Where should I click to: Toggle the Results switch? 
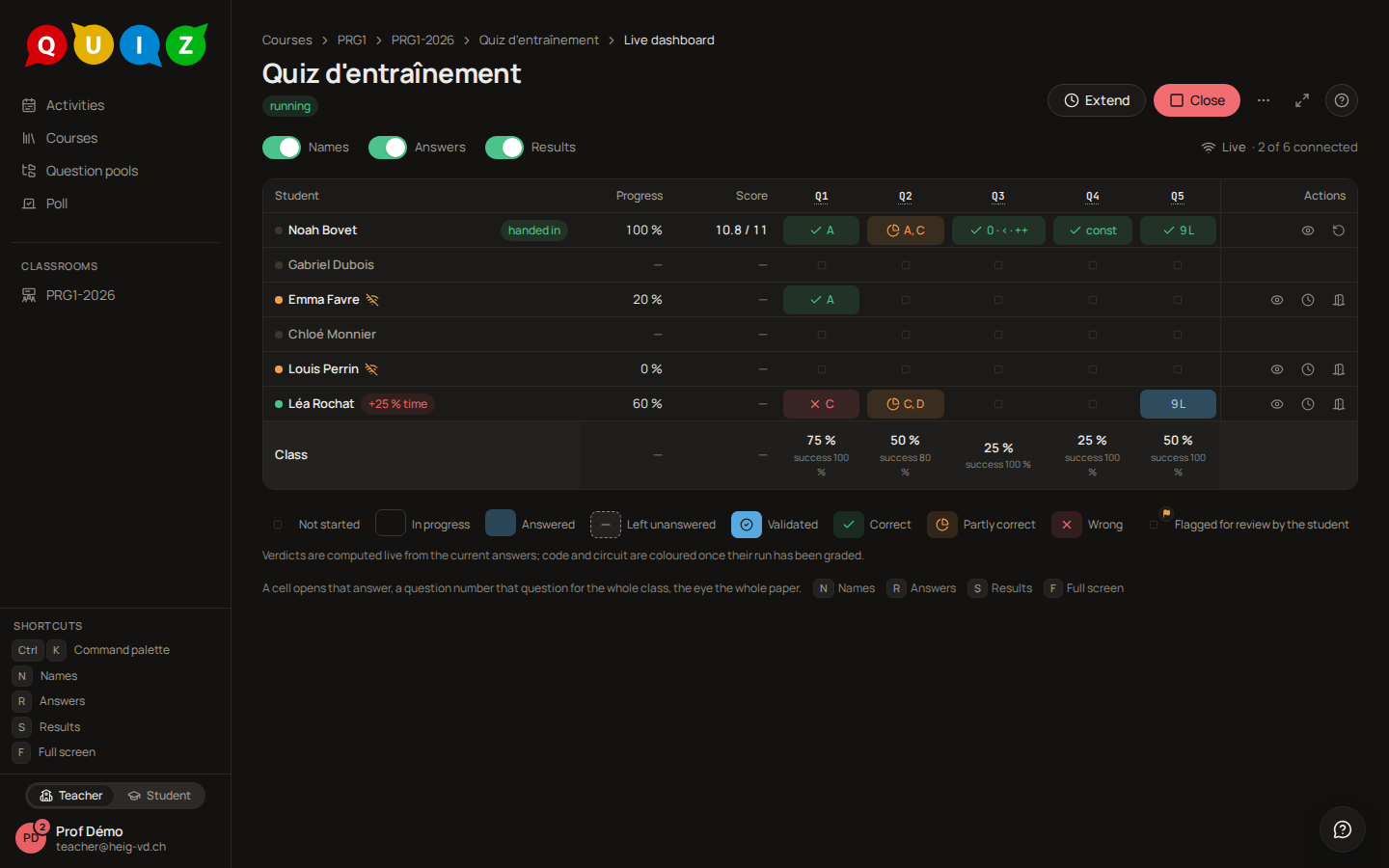(504, 148)
